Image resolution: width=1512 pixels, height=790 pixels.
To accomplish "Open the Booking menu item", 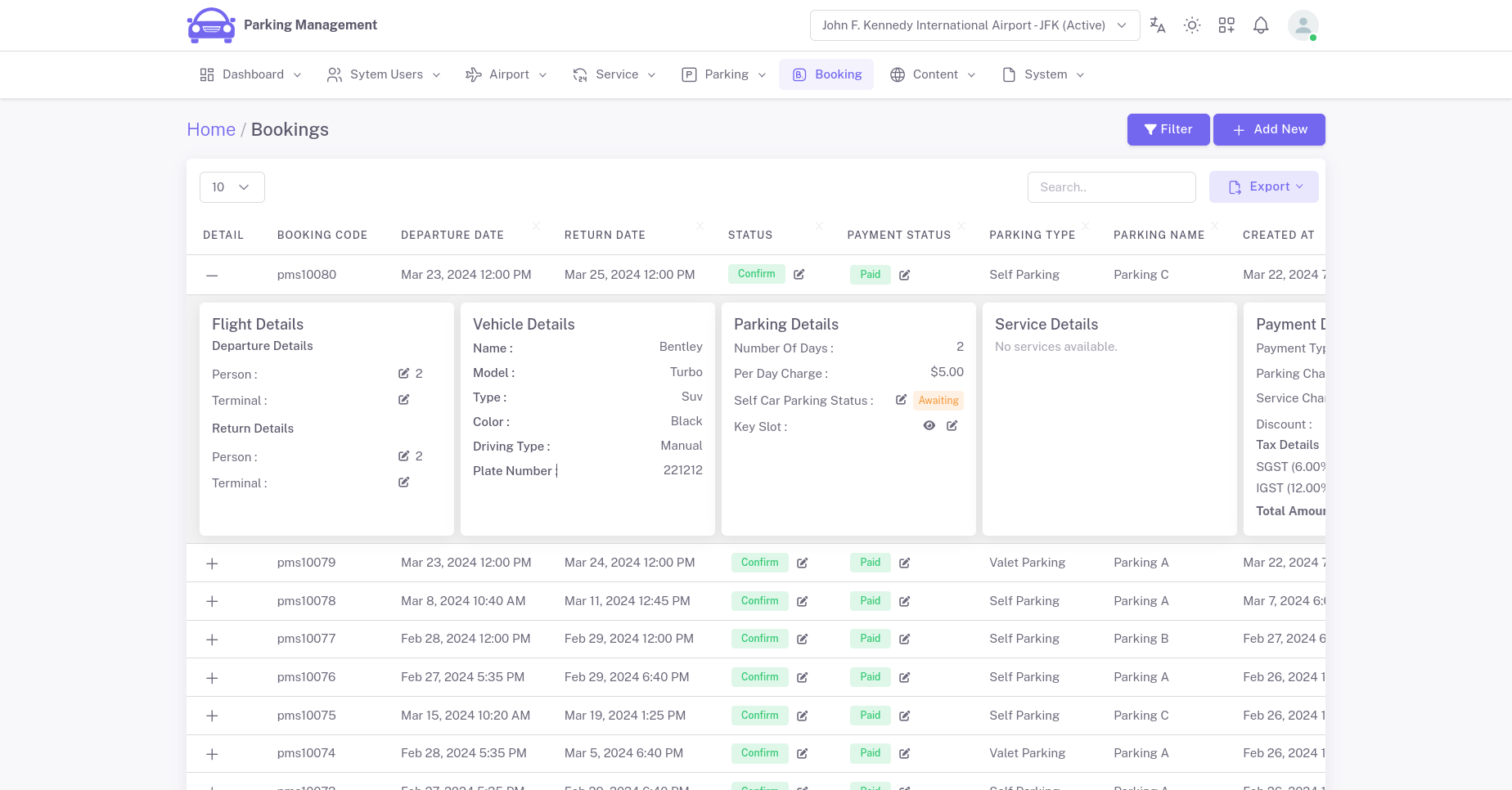I will point(826,74).
